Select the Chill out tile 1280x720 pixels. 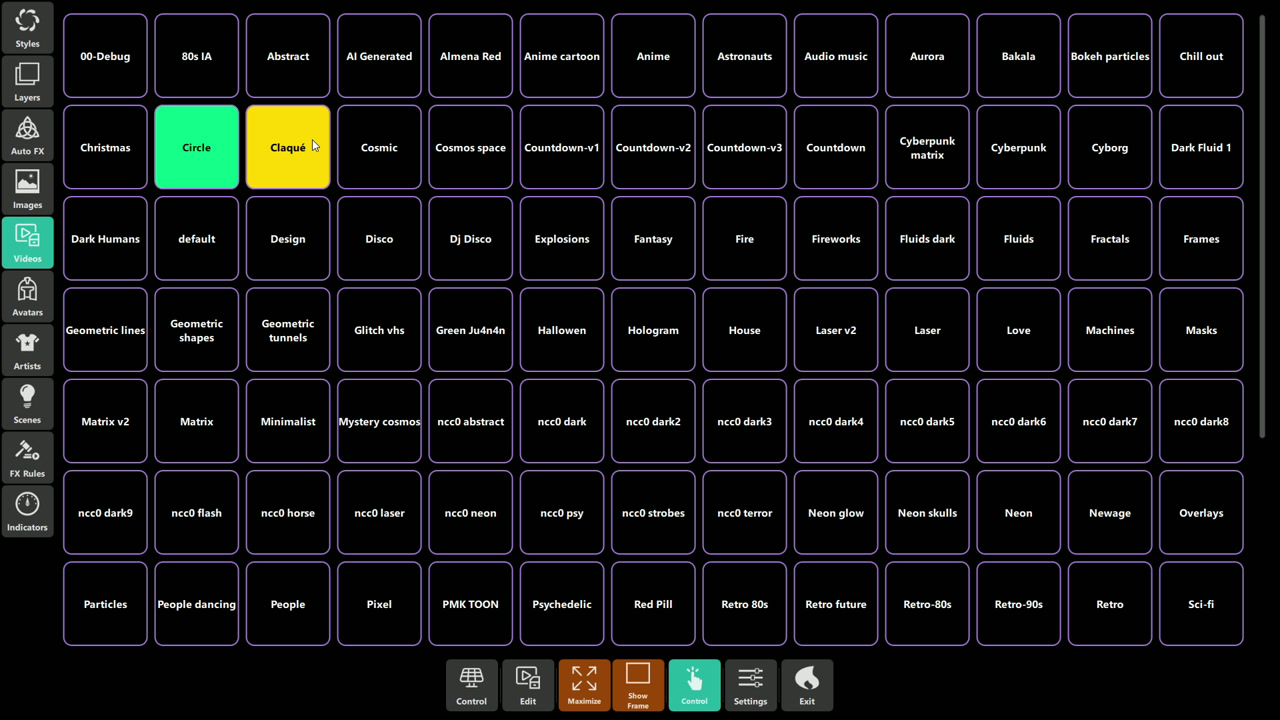click(1201, 56)
